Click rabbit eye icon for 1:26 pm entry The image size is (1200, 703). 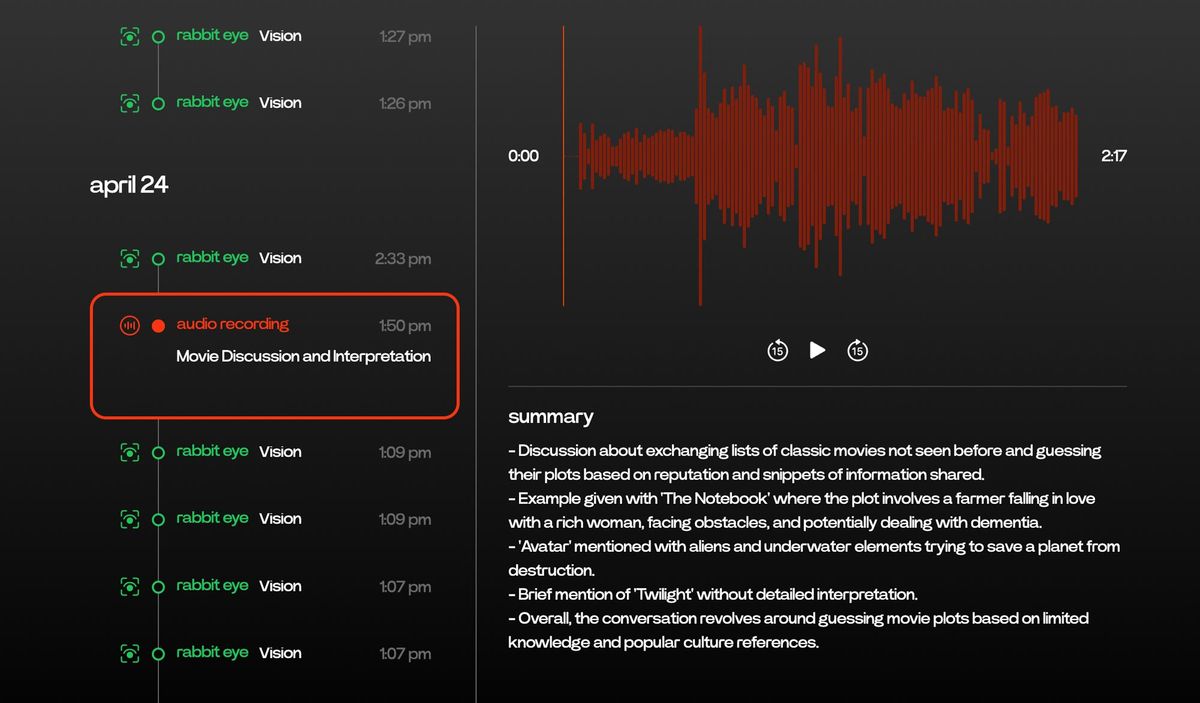click(129, 103)
